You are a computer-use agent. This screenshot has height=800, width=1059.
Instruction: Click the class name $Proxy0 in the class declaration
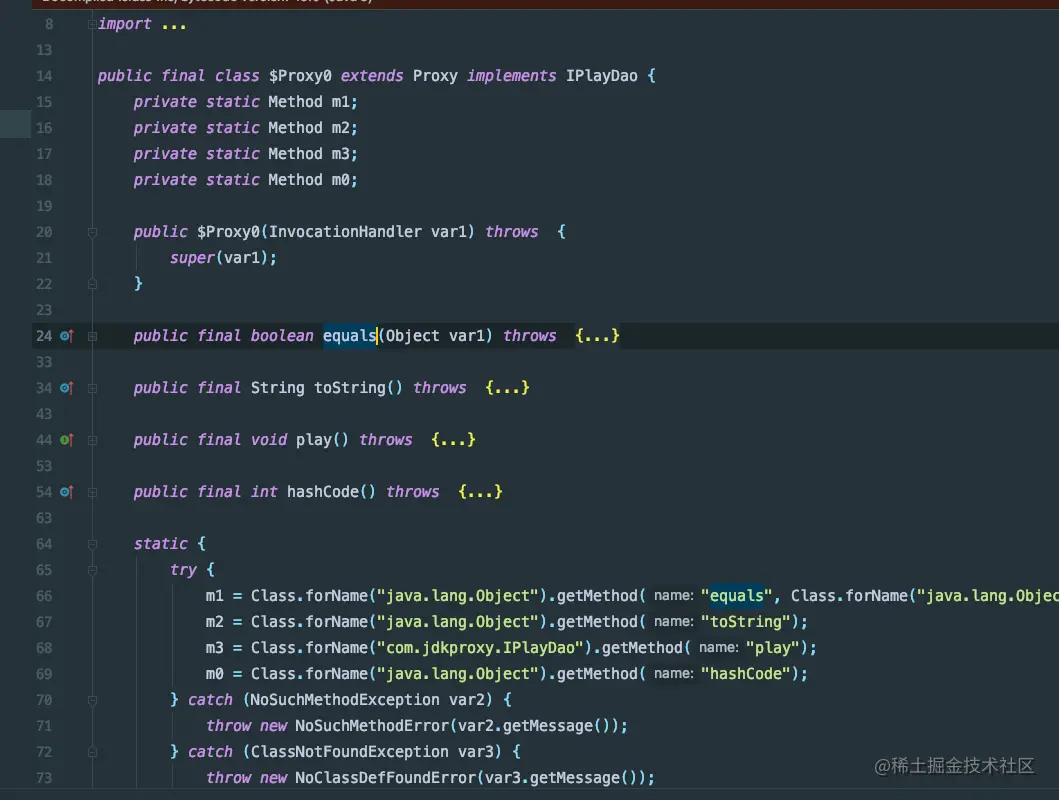pos(300,76)
